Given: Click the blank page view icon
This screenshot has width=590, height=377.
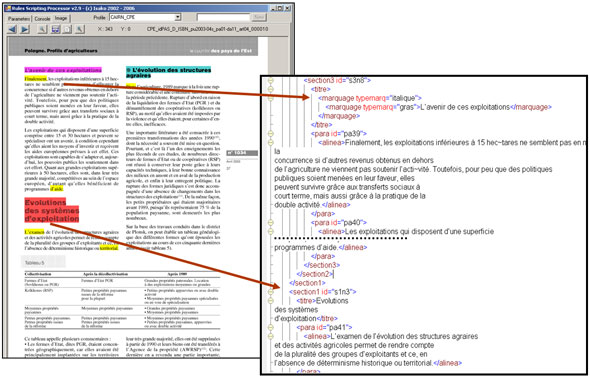Looking at the screenshot, I should coord(67,29).
